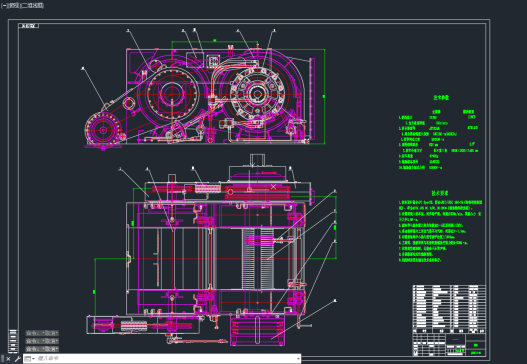Open the 俯视 view controls menu
527x364 pixels.
pyautogui.click(x=14, y=6)
